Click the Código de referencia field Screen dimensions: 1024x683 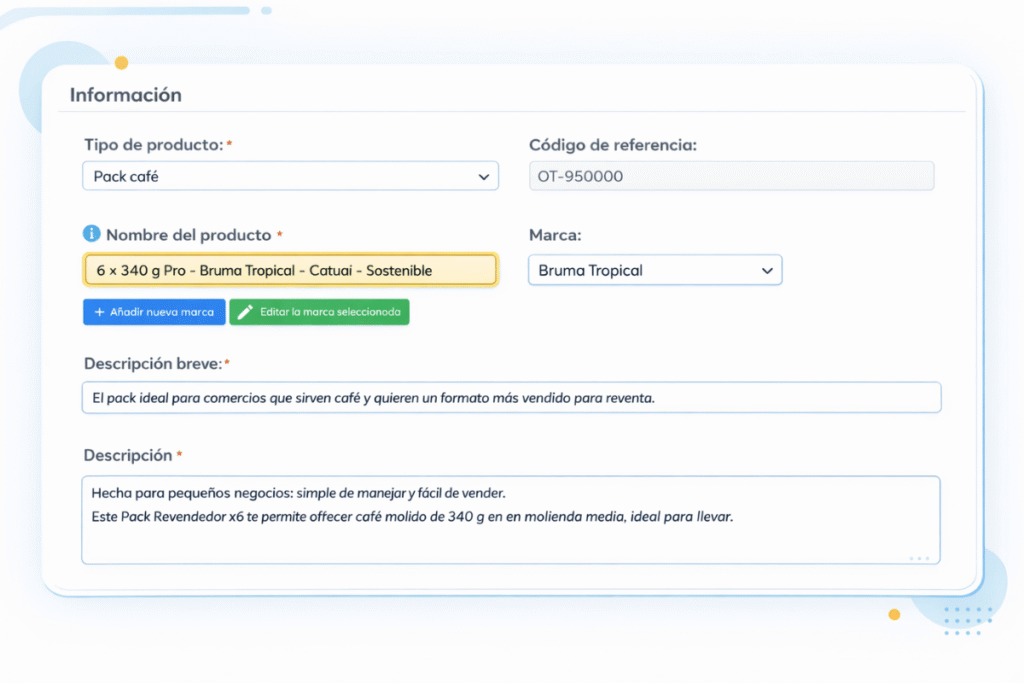pos(731,176)
